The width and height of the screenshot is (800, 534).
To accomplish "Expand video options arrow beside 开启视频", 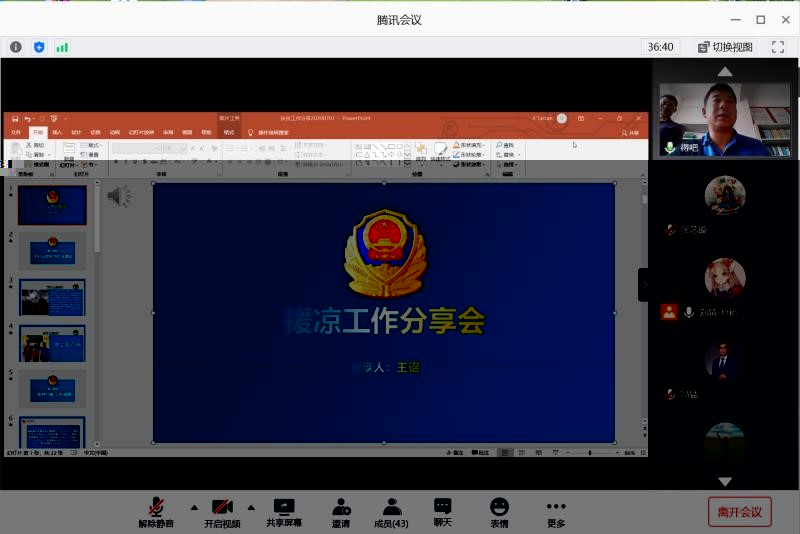I will click(251, 507).
